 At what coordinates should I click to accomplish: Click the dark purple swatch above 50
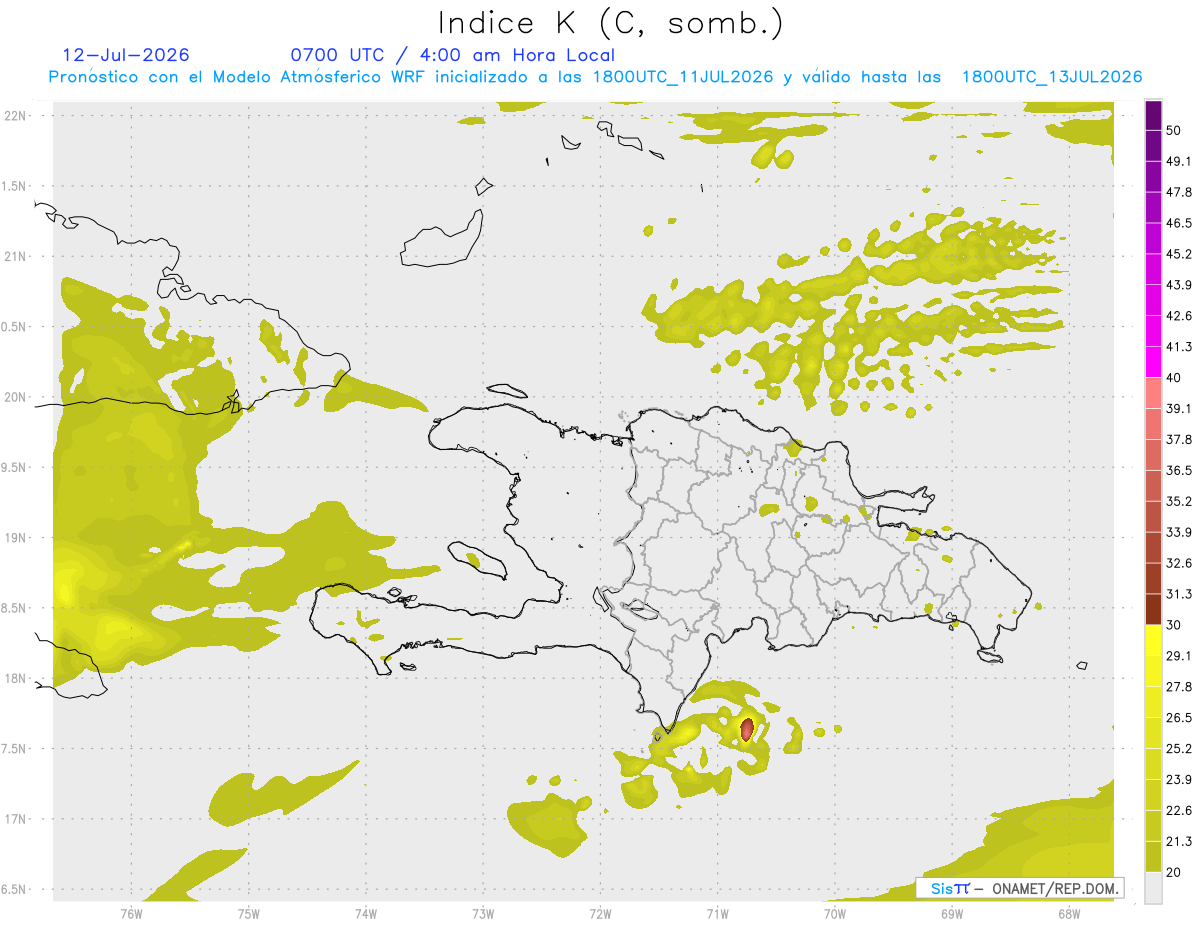tap(1154, 115)
